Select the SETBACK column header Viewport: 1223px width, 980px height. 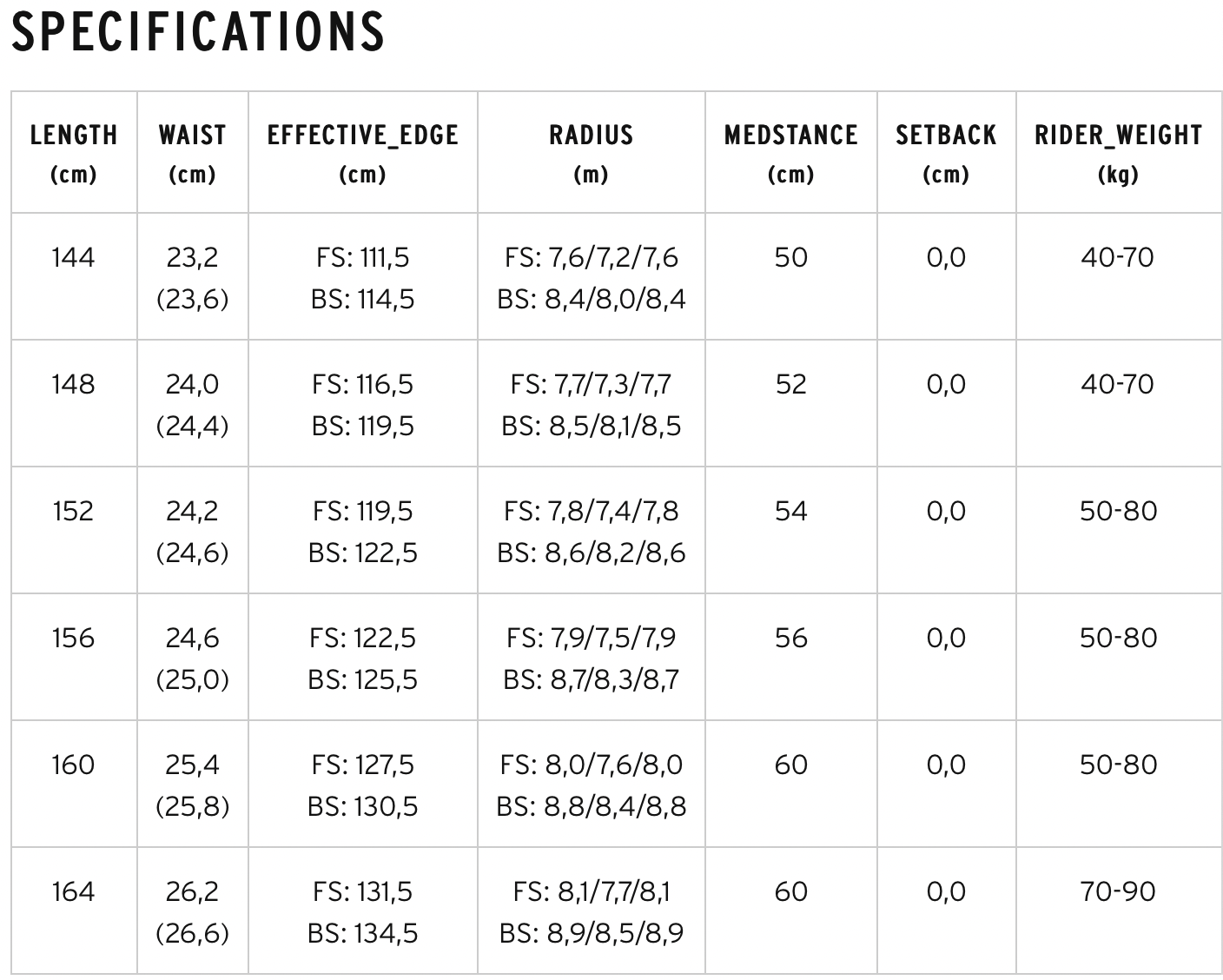click(947, 153)
